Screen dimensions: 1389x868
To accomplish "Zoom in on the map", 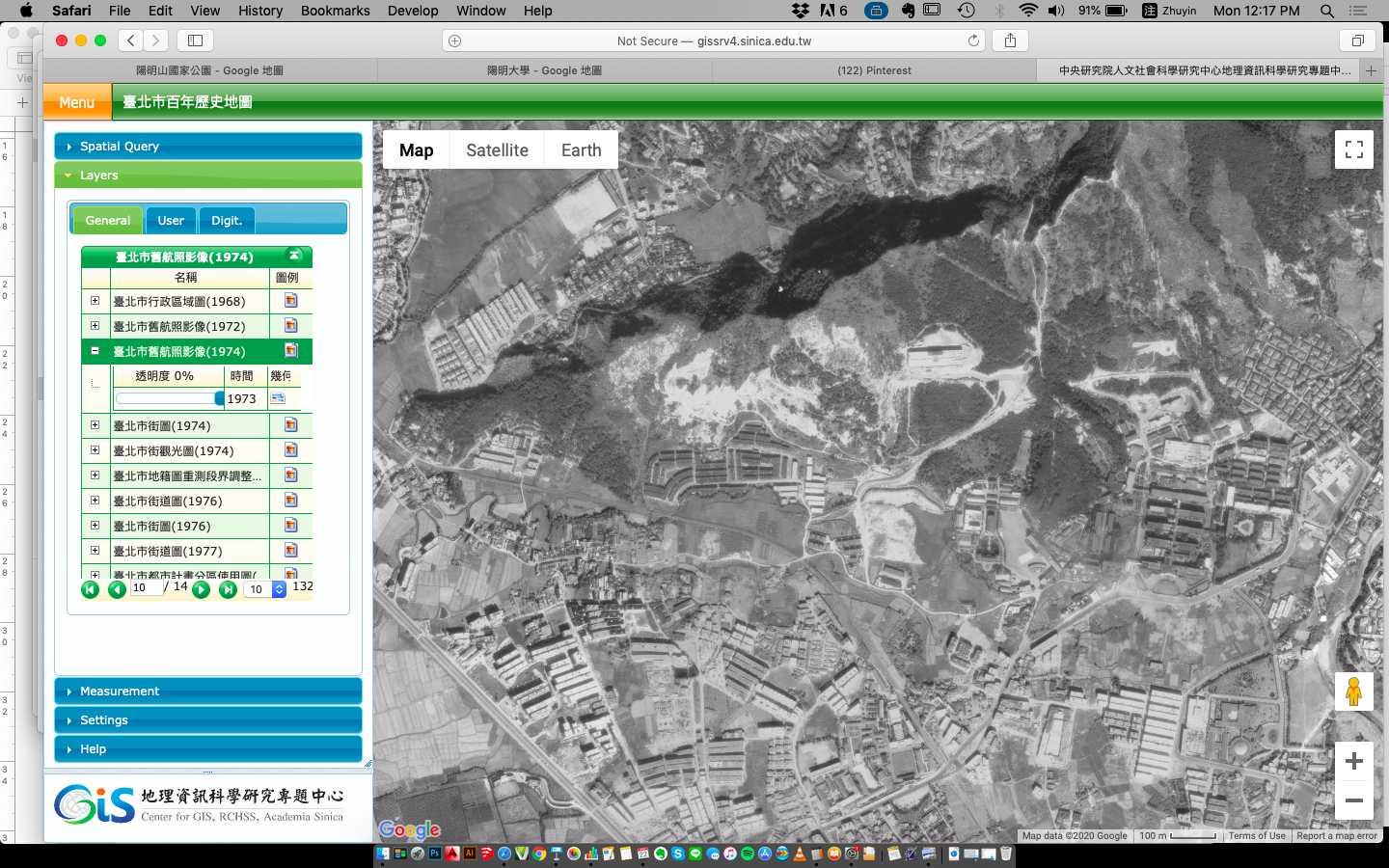I will coord(1353,761).
